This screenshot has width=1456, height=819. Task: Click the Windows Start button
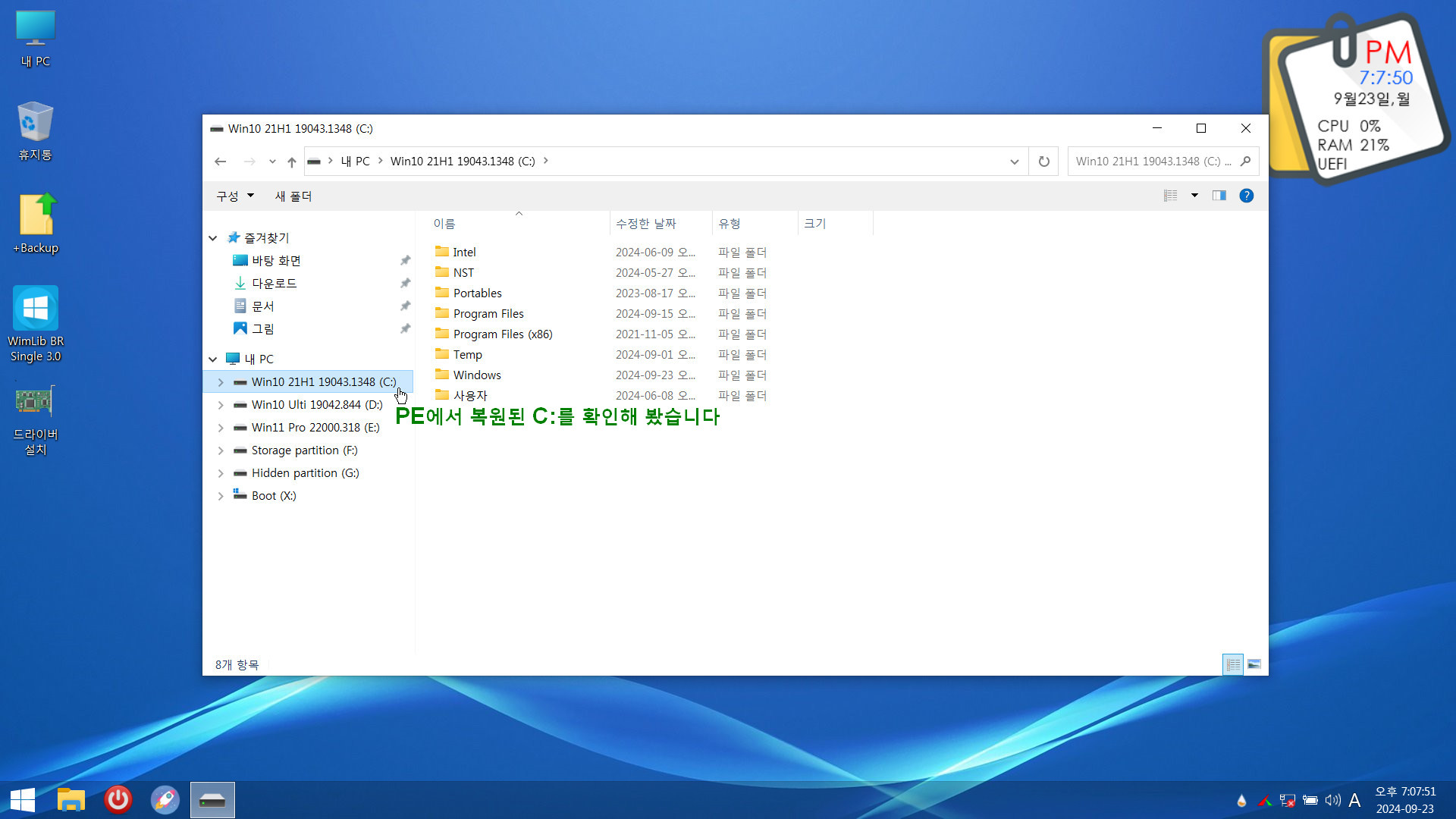pos(23,800)
